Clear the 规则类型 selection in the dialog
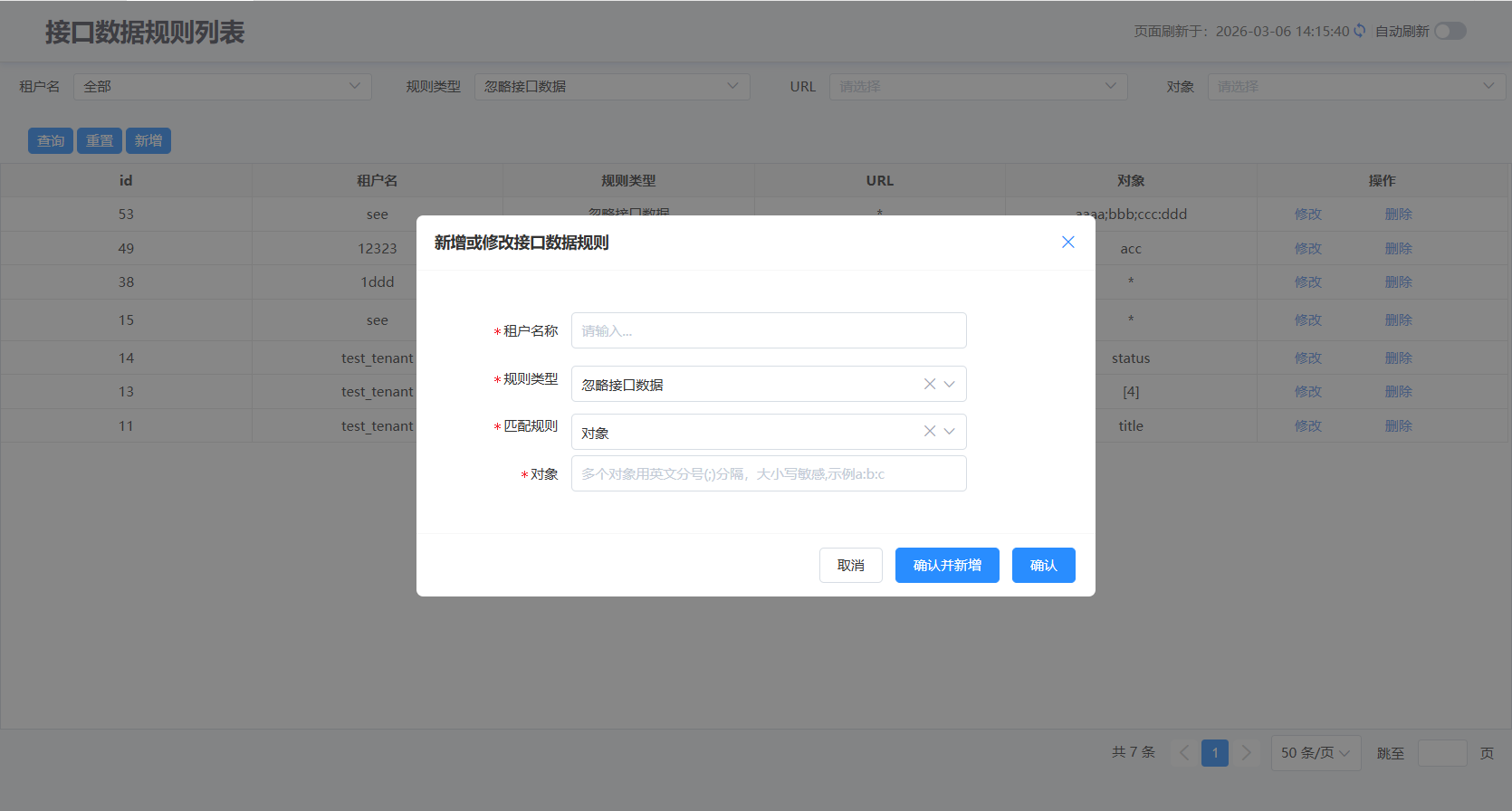1512x811 pixels. 929,384
